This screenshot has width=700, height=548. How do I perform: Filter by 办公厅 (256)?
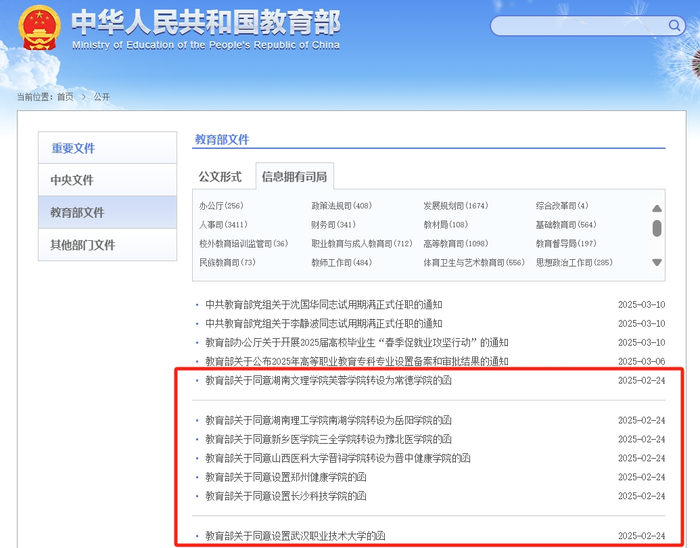click(221, 206)
